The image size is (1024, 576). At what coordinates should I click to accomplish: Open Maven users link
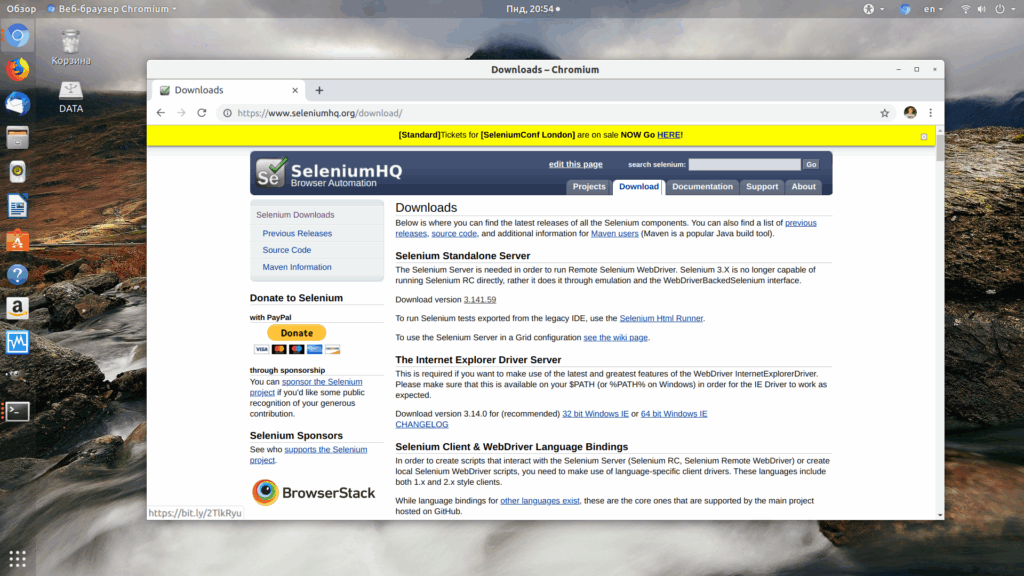coord(615,234)
